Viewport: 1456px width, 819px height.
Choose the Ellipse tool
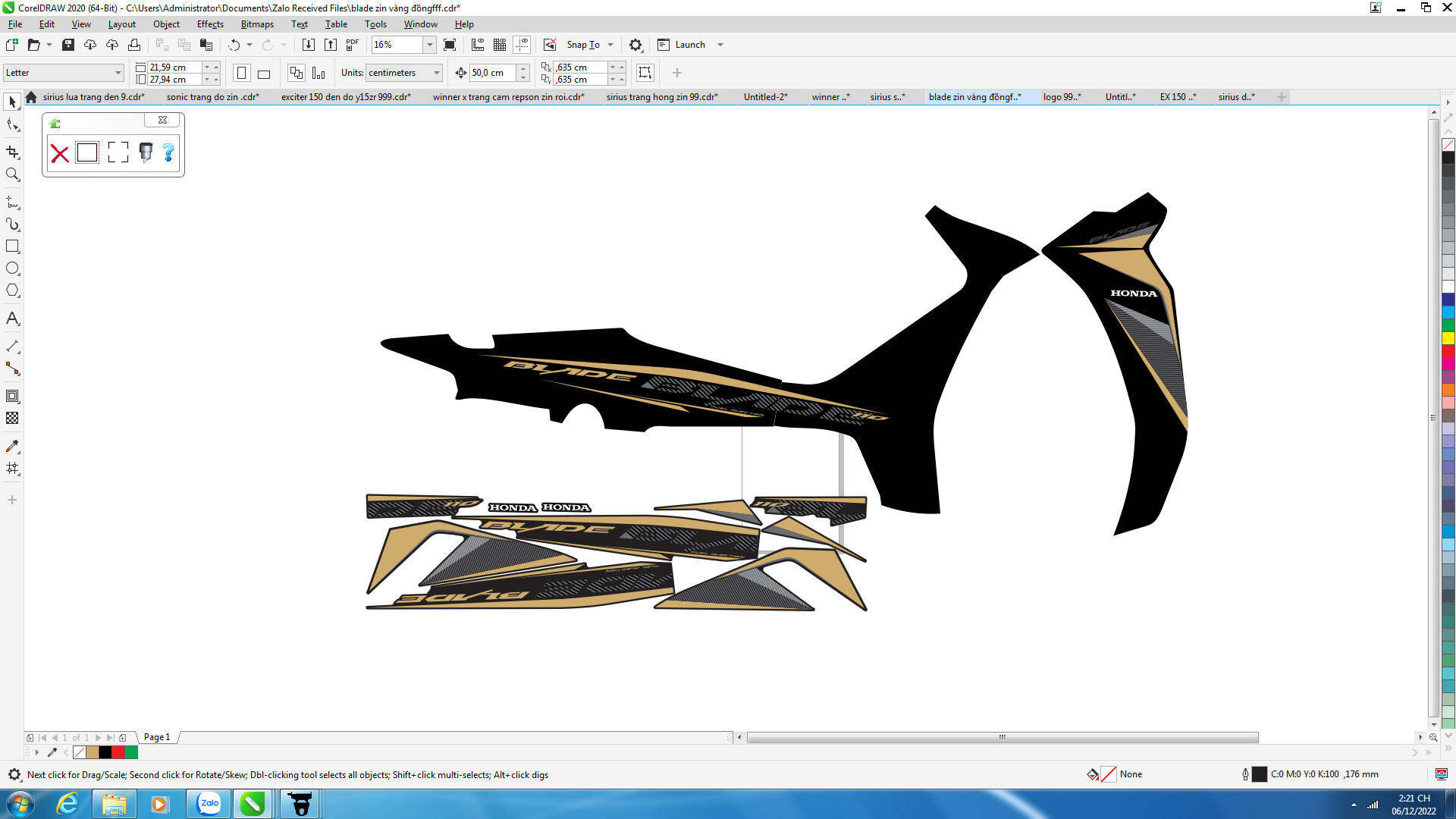(12, 268)
